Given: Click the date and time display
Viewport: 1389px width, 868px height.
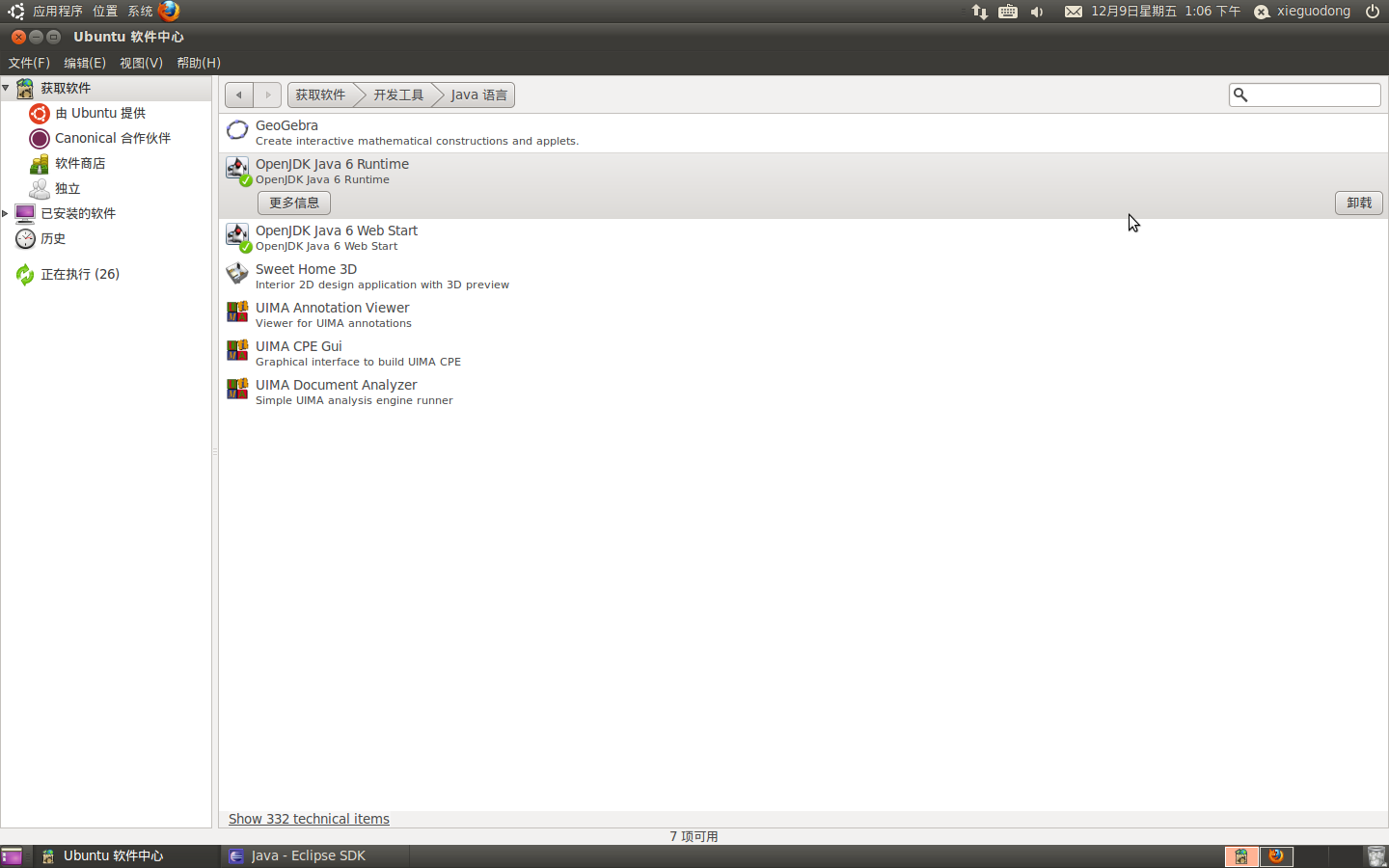Looking at the screenshot, I should pyautogui.click(x=1166, y=12).
